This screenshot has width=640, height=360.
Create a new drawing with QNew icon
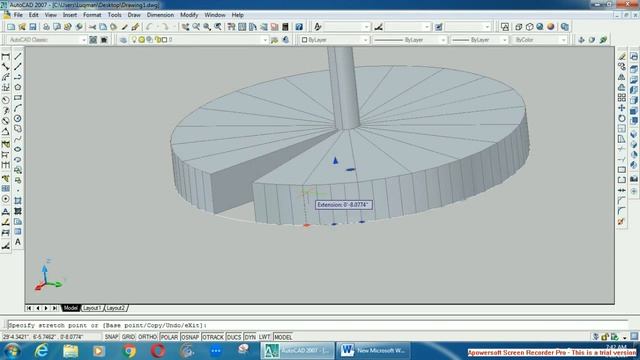coord(11,27)
